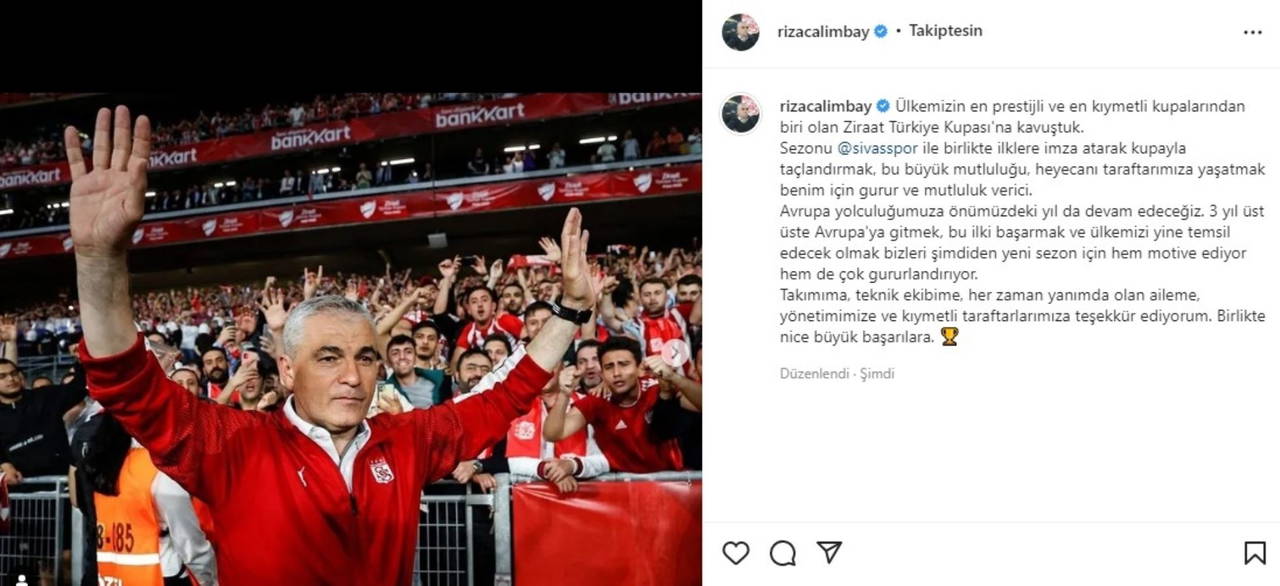Click the verified badge next to caption username
The image size is (1280, 586).
[883, 106]
